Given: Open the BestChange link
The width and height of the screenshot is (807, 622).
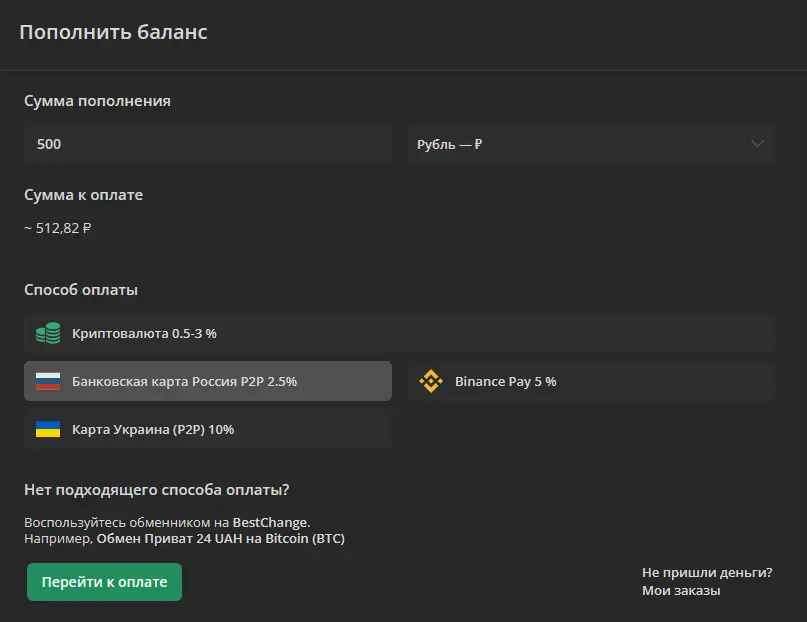Looking at the screenshot, I should click(271, 522).
